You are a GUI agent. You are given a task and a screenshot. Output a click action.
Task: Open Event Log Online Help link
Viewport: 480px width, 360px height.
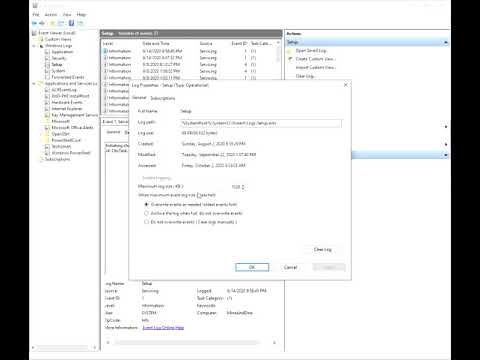click(x=163, y=328)
